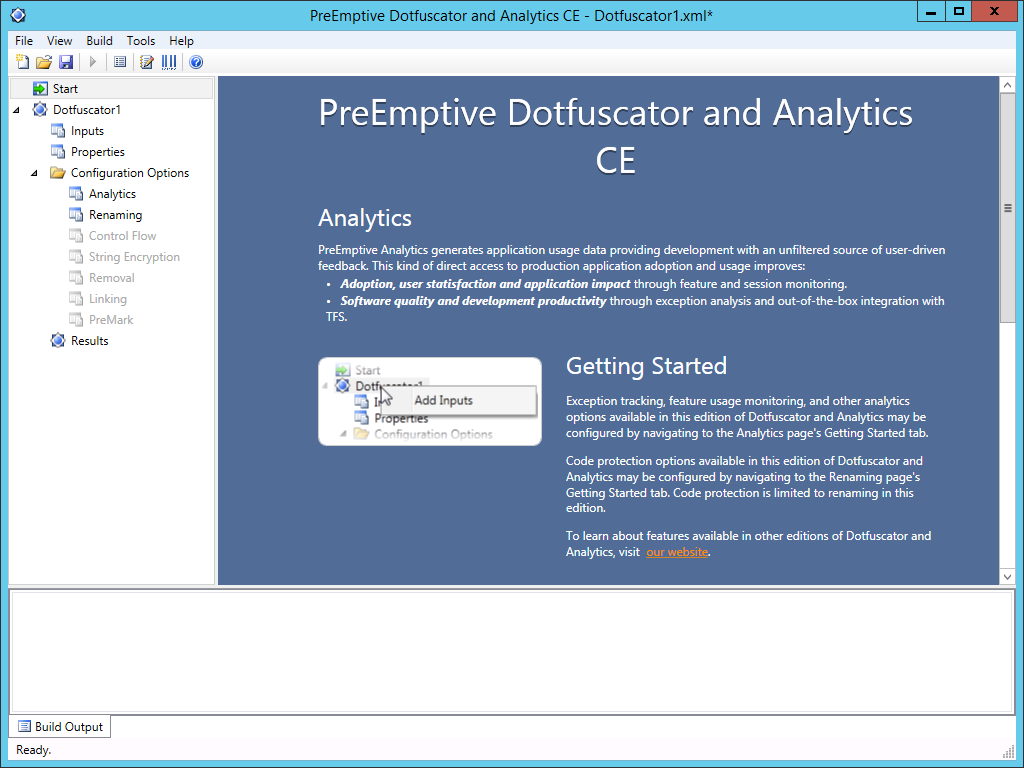The width and height of the screenshot is (1024, 768).
Task: Open the Build menu
Action: pos(99,41)
